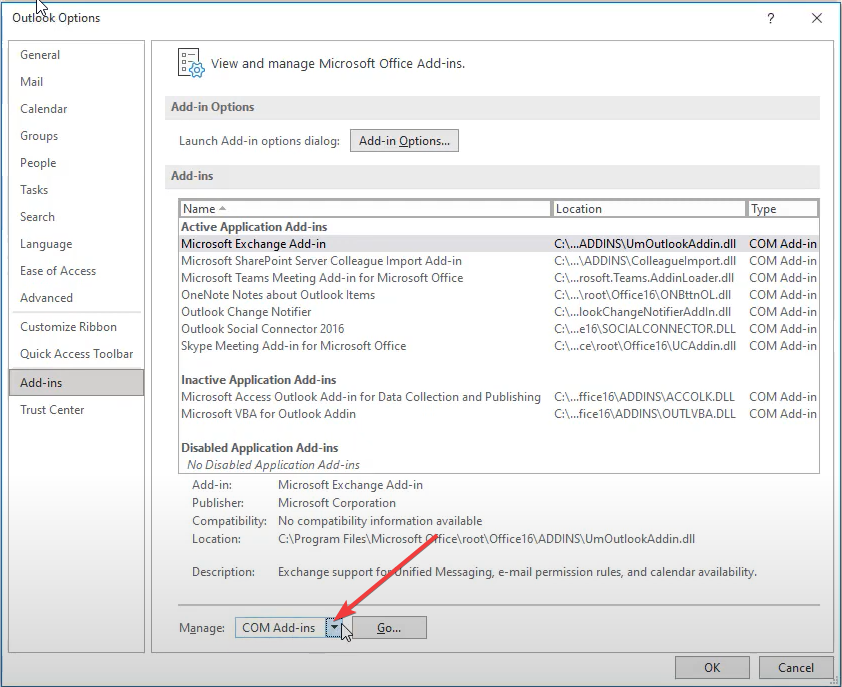Go to People options
Image resolution: width=842 pixels, height=687 pixels.
[x=77, y=163]
